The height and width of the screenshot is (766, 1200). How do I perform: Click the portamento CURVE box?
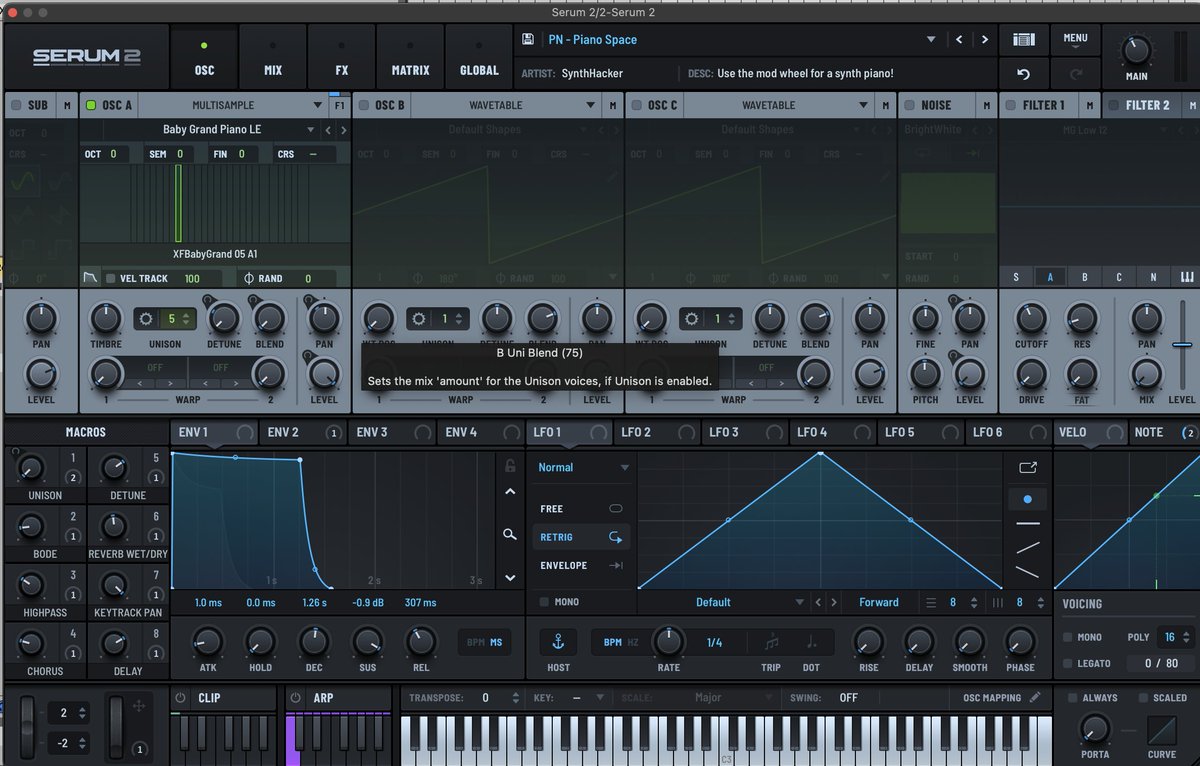1162,730
